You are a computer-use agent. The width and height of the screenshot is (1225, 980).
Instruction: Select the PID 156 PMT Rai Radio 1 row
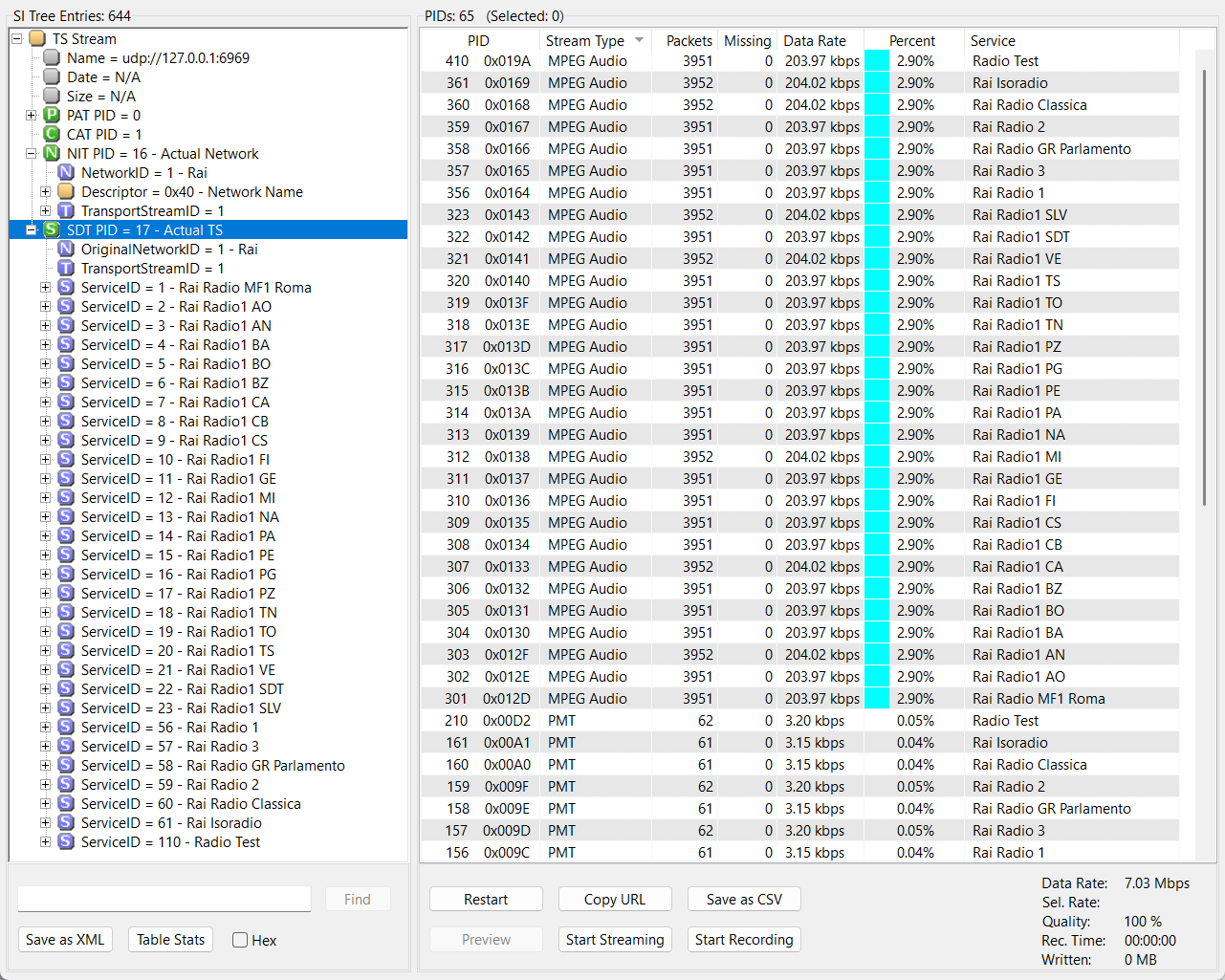point(799,853)
